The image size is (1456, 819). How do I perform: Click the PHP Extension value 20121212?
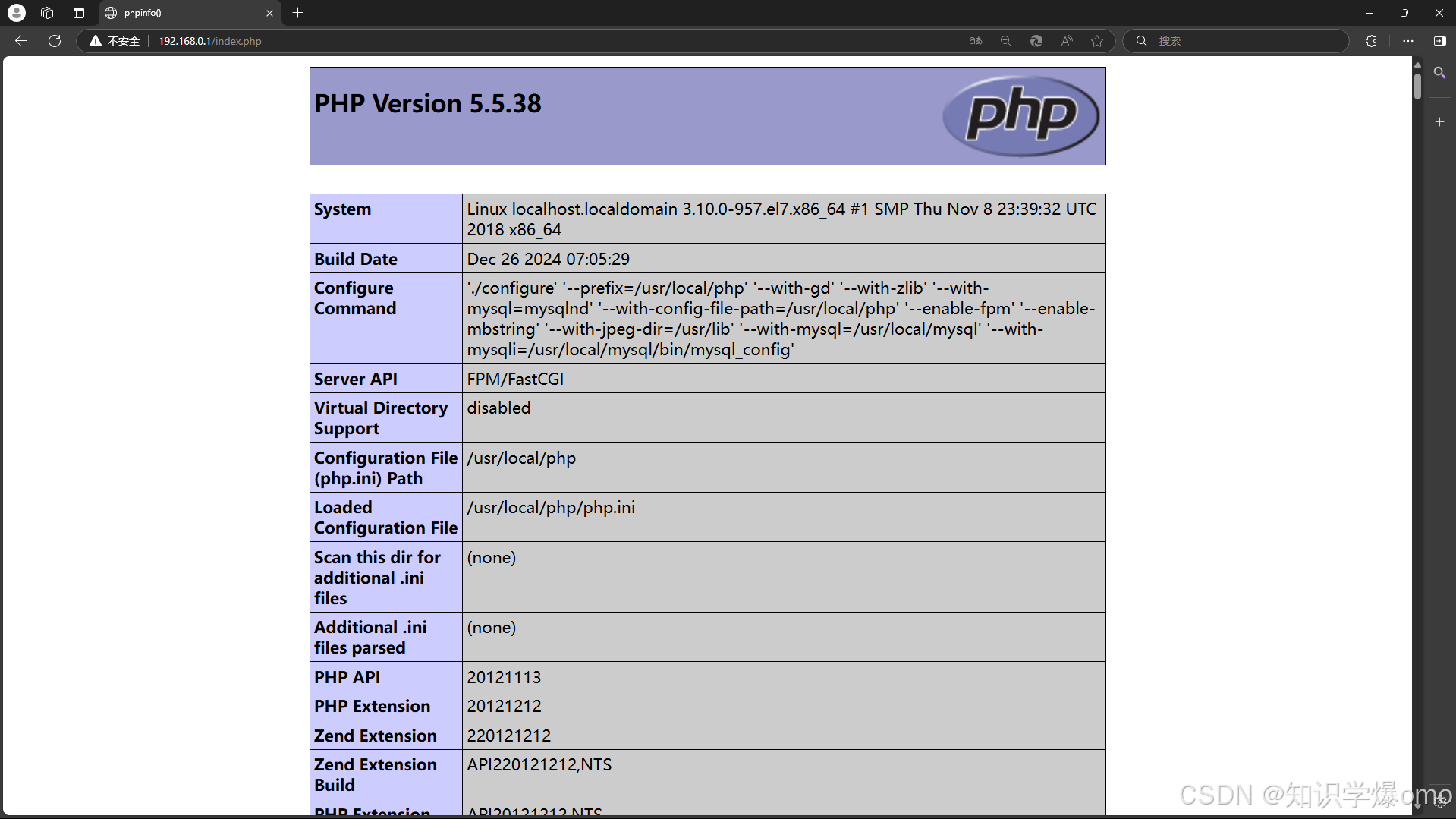[x=504, y=707]
